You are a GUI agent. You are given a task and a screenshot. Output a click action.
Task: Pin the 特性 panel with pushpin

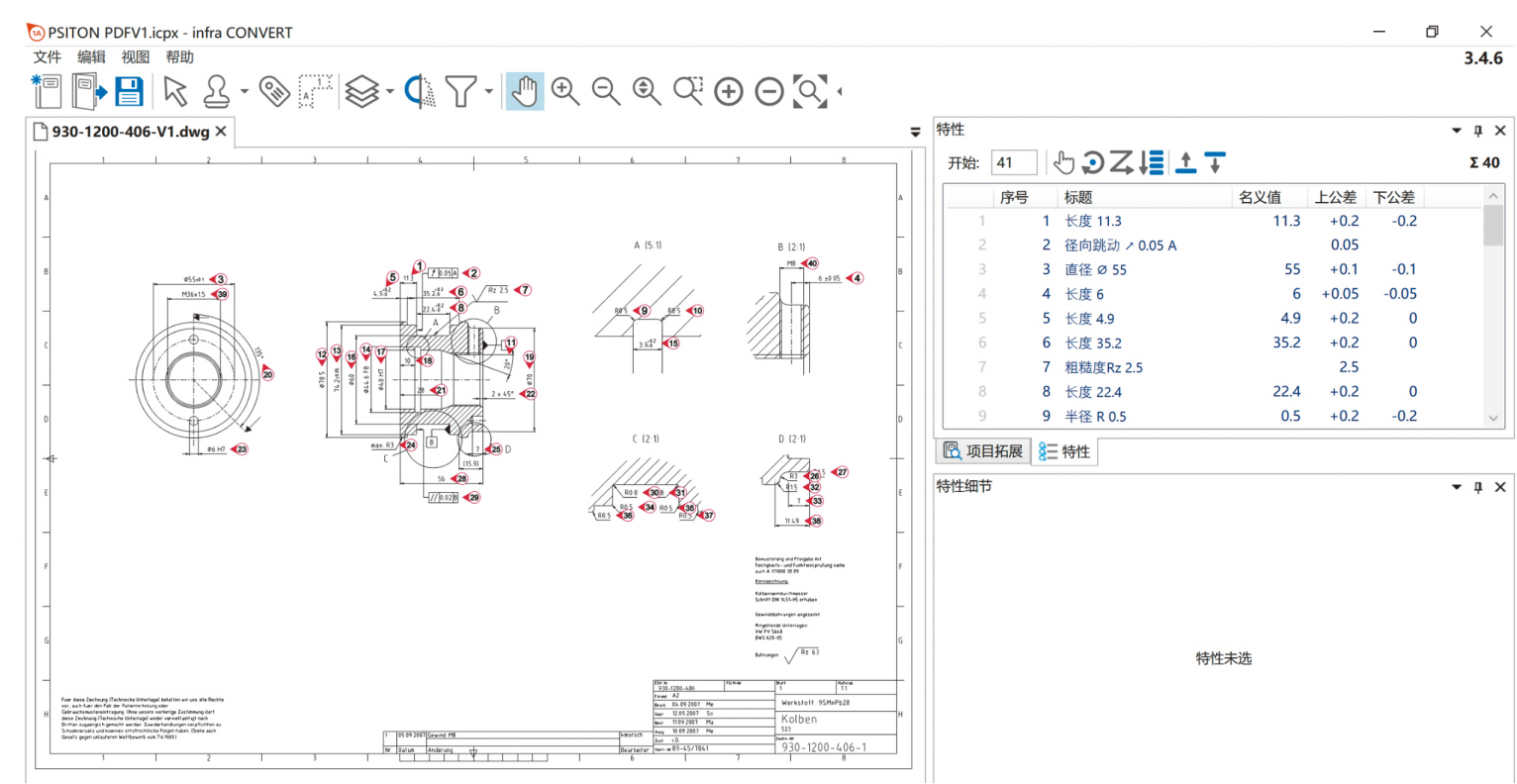[1477, 131]
